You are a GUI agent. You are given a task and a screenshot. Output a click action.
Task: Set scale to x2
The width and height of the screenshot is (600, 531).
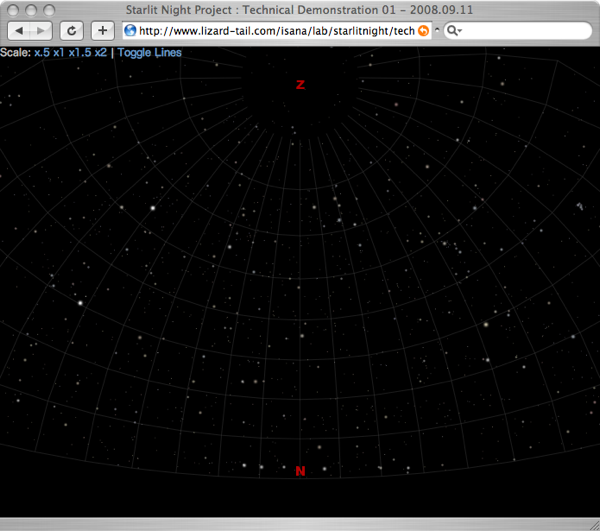[x=101, y=52]
